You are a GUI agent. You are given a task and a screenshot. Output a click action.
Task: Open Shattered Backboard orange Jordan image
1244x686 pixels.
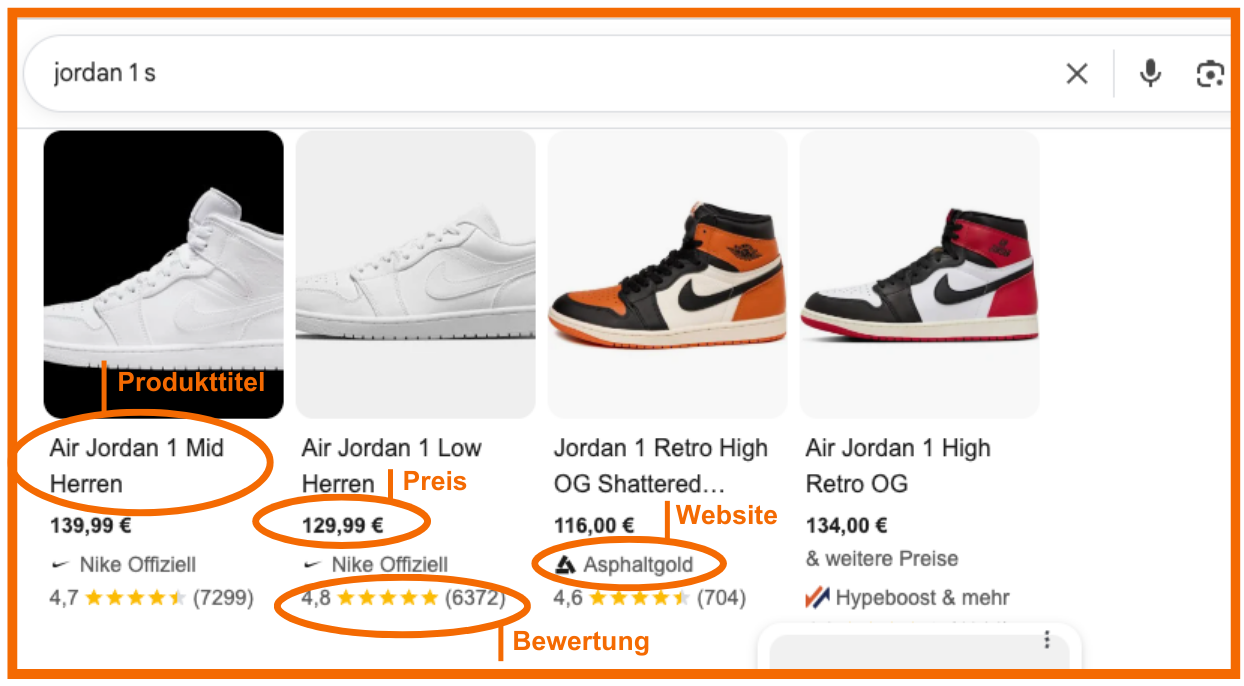tap(667, 273)
